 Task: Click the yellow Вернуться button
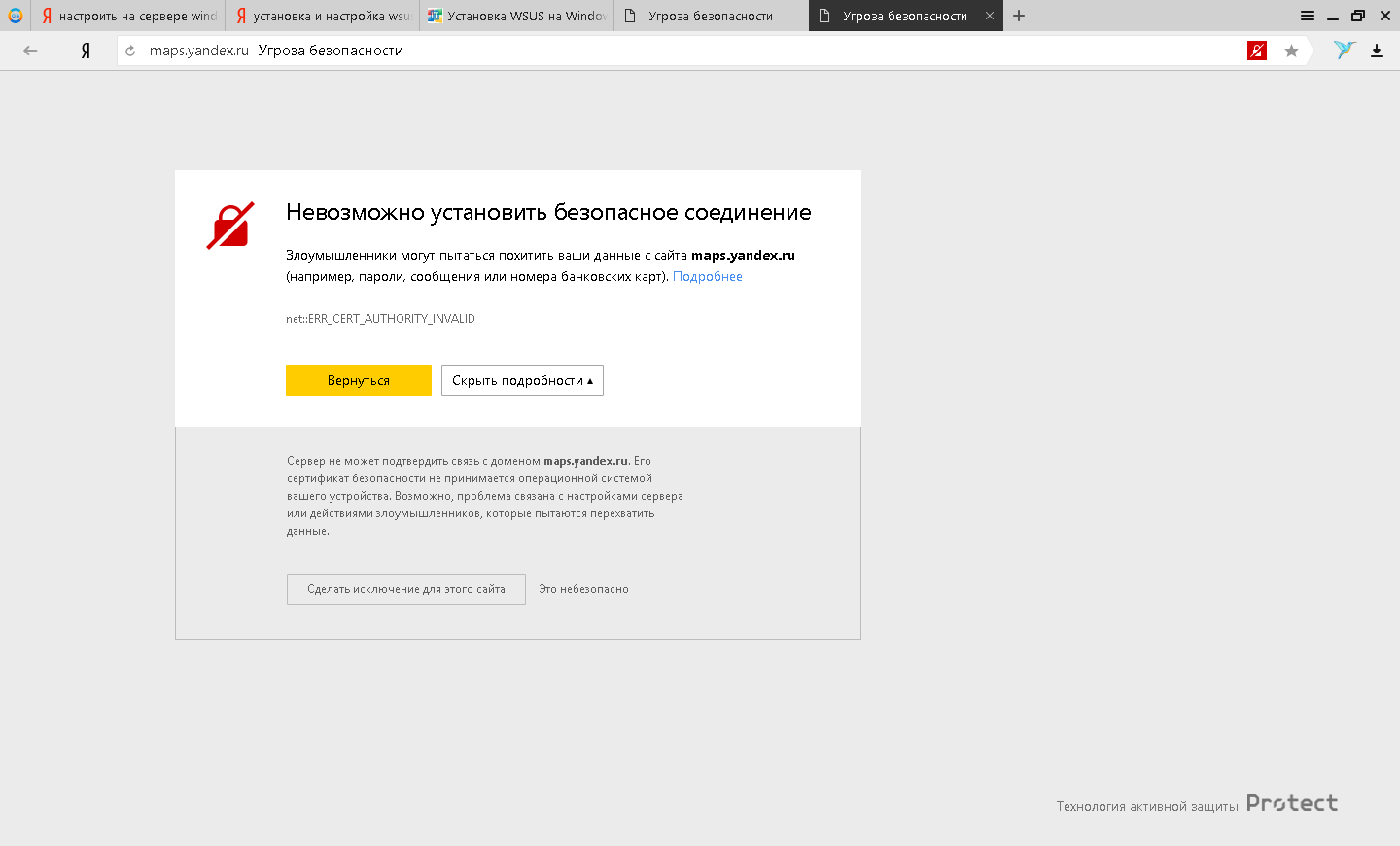click(359, 380)
